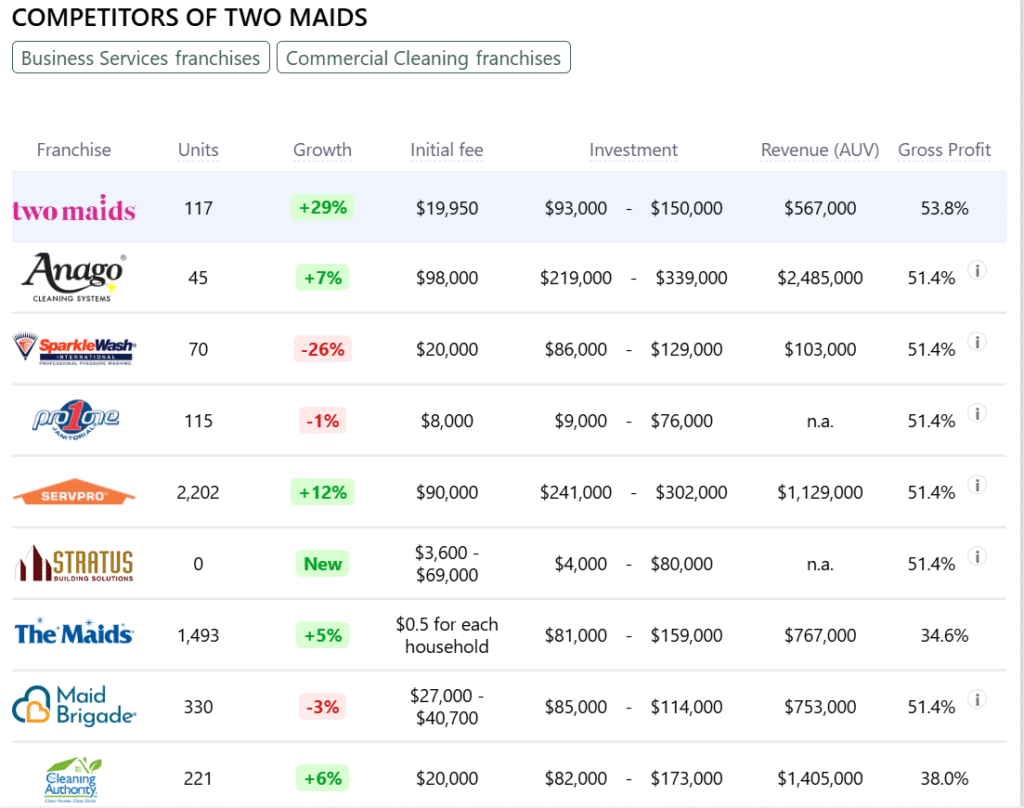Screen dimensions: 1024x808
Task: Open the Servpro logo
Action: click(74, 492)
